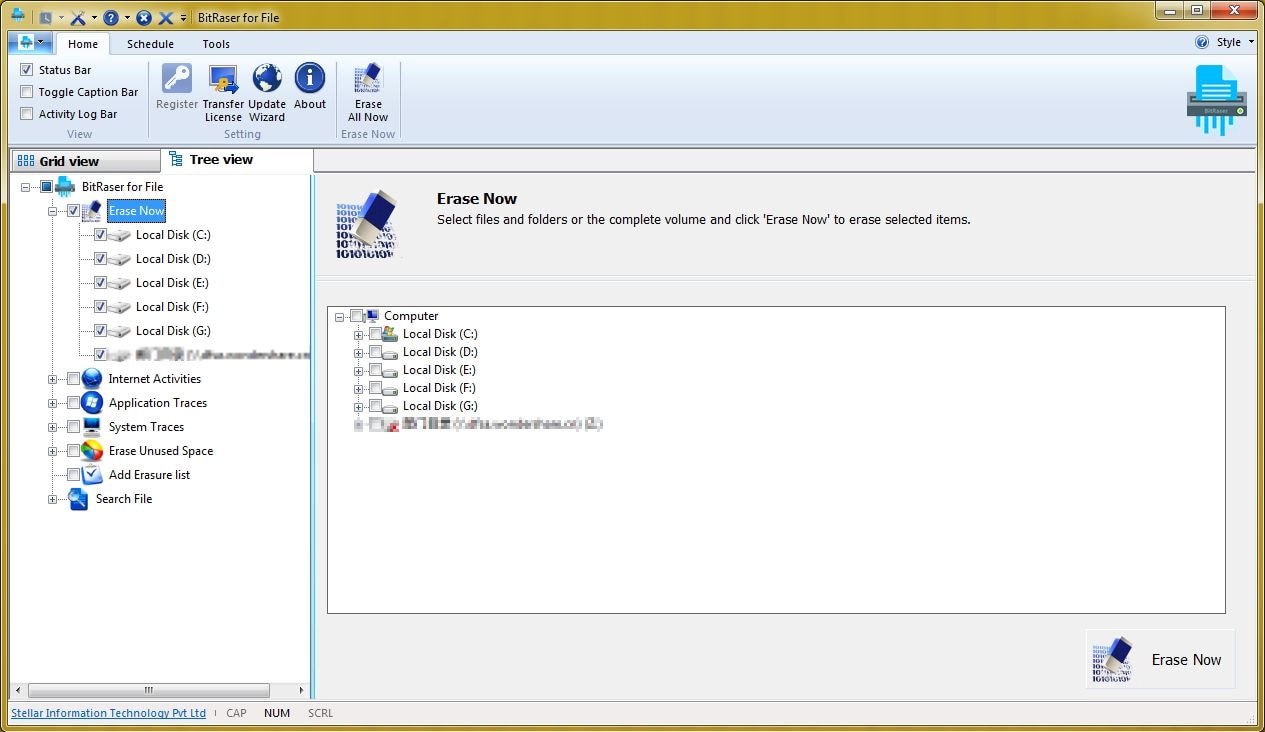Expand Local Disk (F:) in the right pane
1265x732 pixels.
359,389
